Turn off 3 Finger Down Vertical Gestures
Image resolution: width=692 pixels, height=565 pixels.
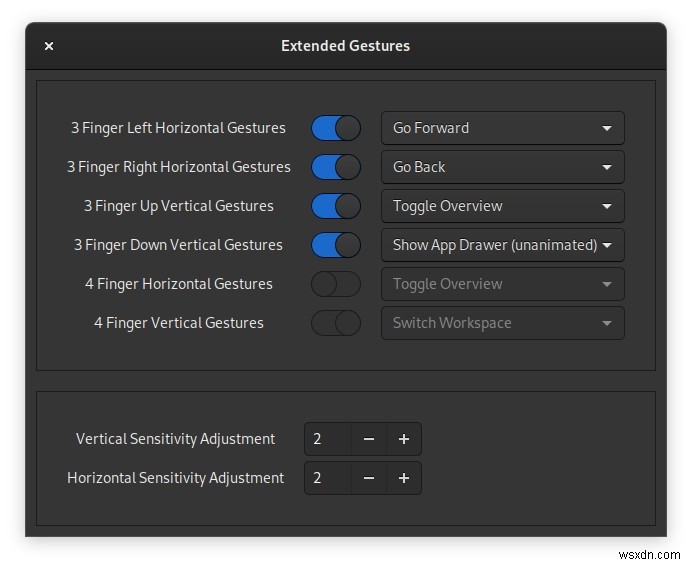[x=336, y=245]
